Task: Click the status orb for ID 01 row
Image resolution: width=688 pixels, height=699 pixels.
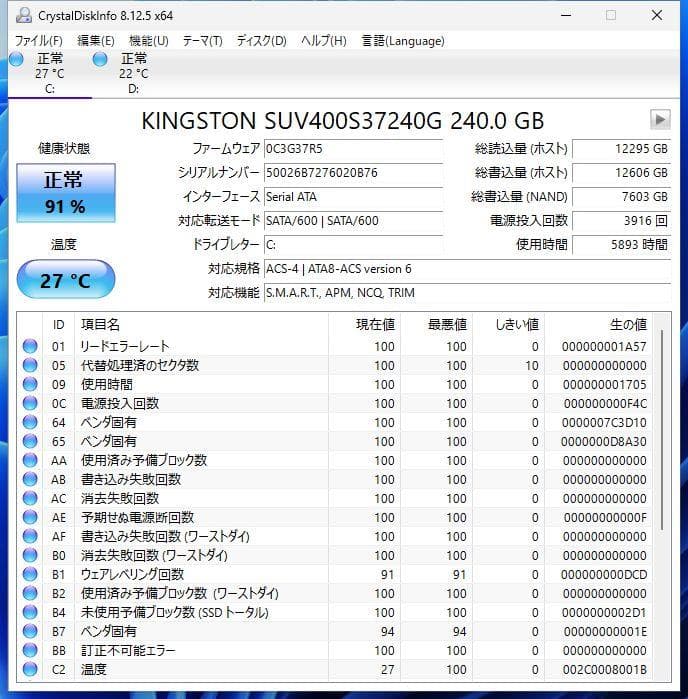Action: pos(30,346)
